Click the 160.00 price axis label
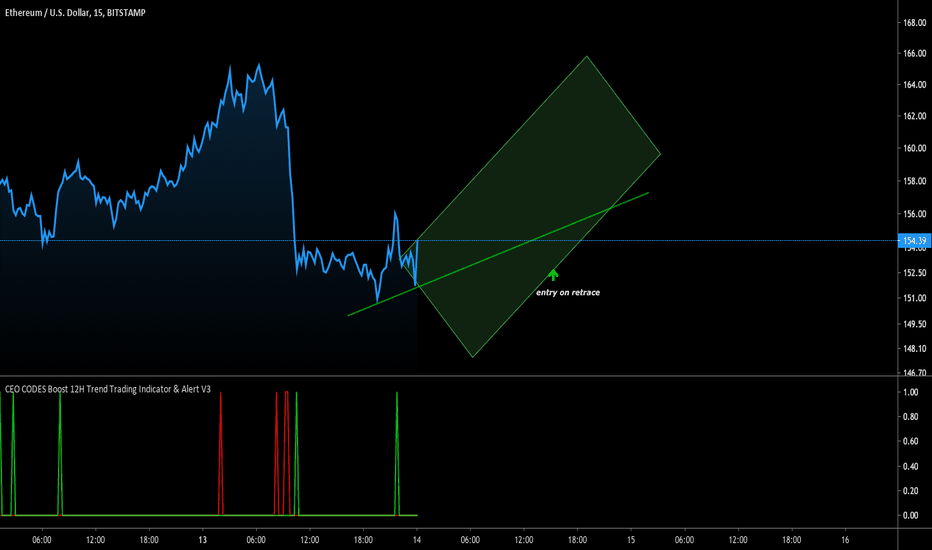Screen dimensions: 932x550 [x=915, y=148]
